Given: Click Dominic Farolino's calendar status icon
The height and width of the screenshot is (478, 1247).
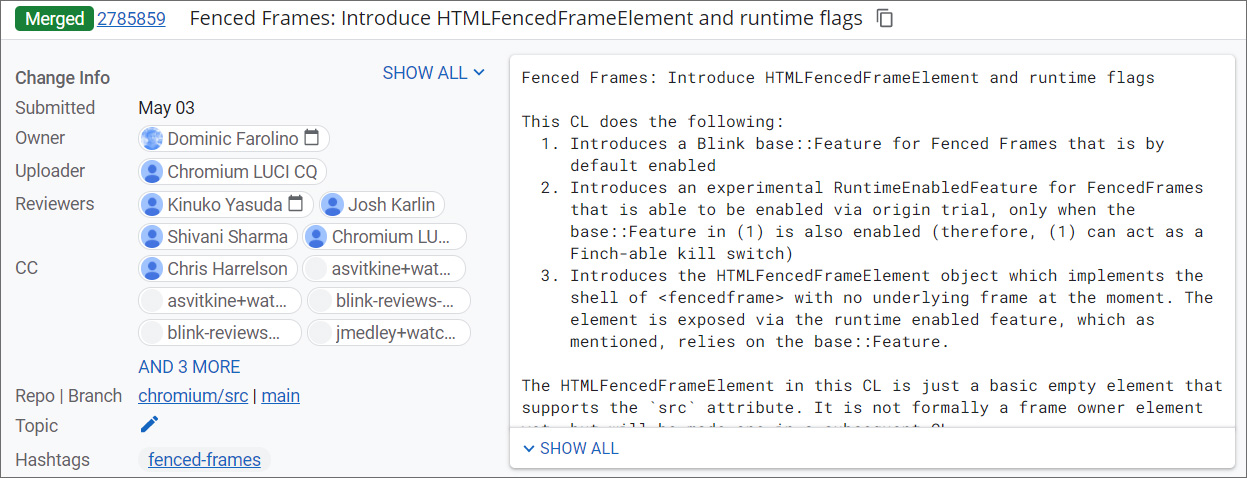Looking at the screenshot, I should tap(312, 139).
